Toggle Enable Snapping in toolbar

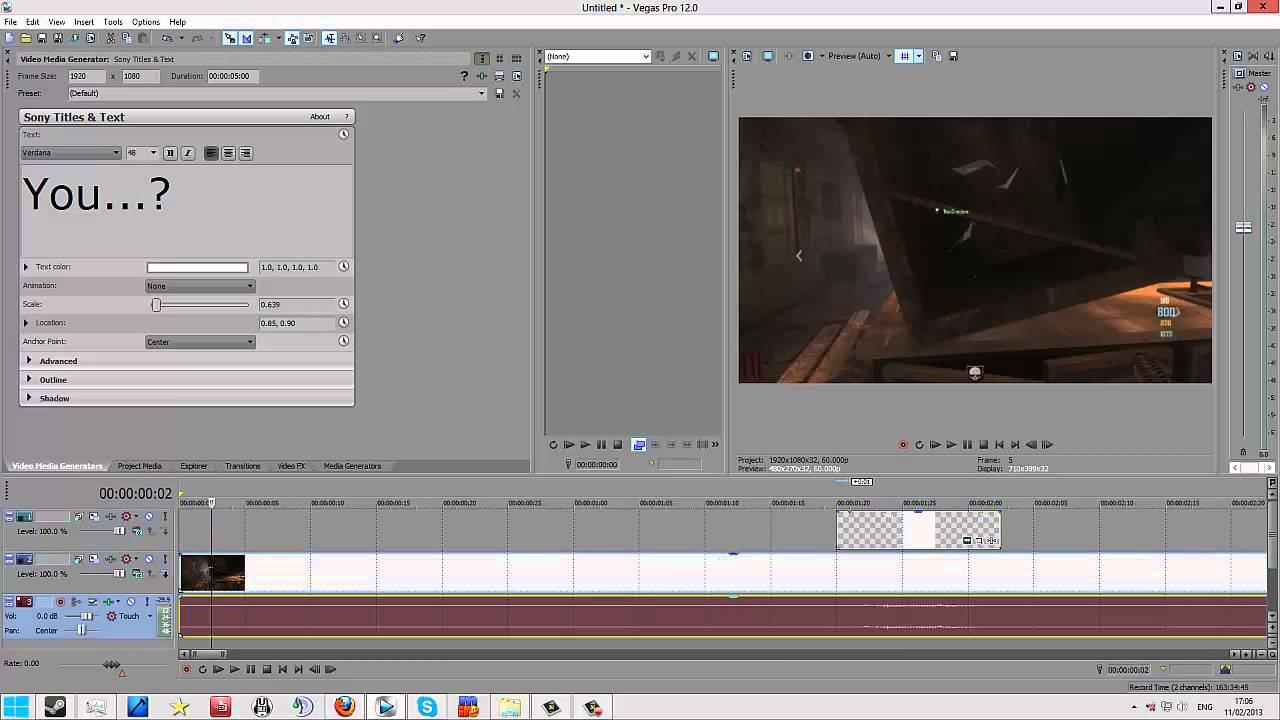229,38
